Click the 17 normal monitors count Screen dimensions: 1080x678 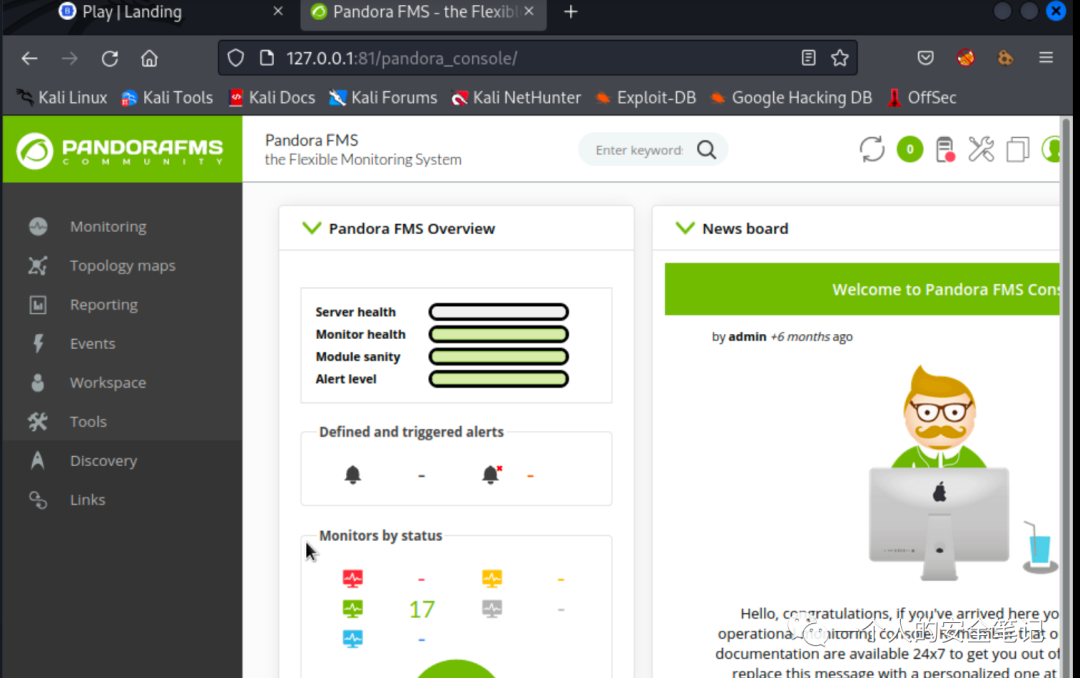[x=422, y=609]
